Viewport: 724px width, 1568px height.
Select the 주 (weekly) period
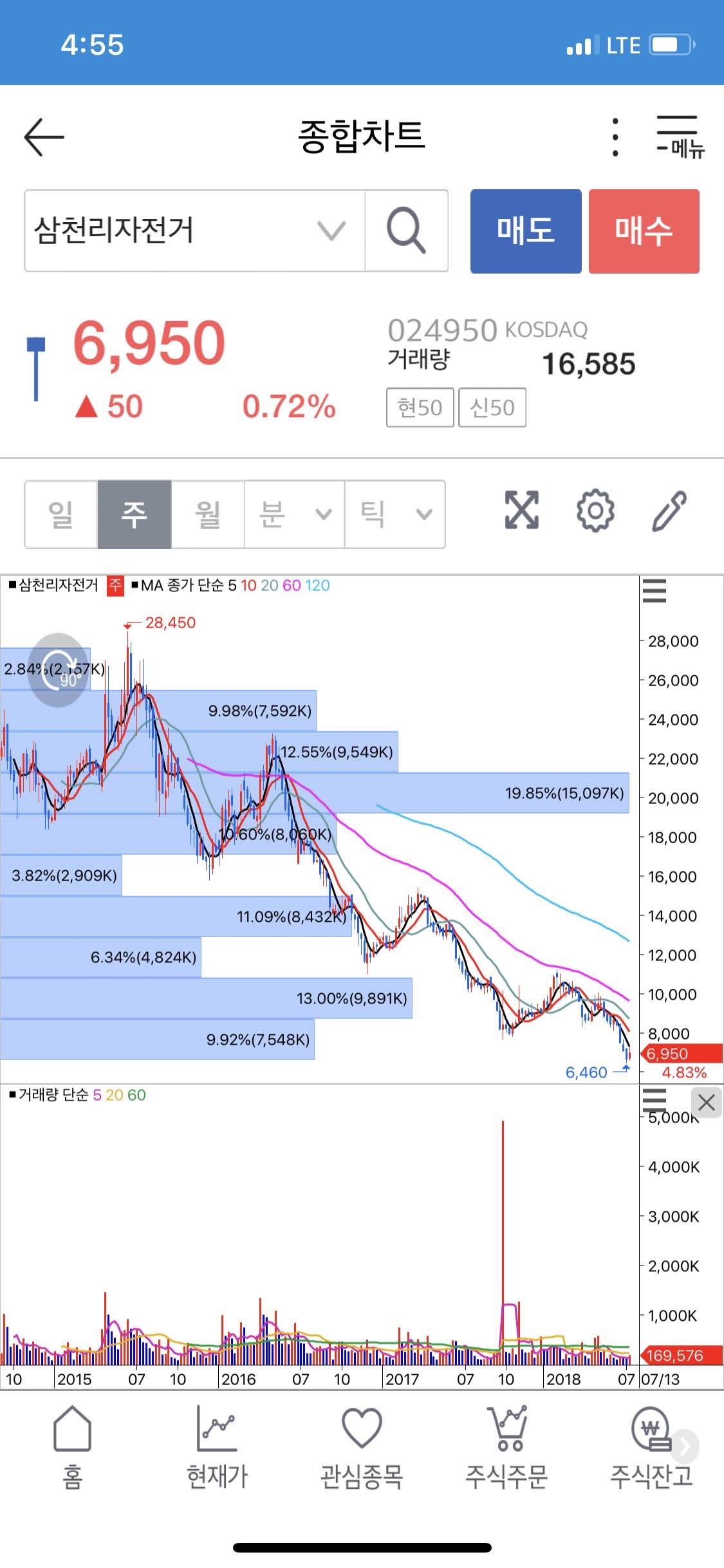pyautogui.click(x=135, y=514)
